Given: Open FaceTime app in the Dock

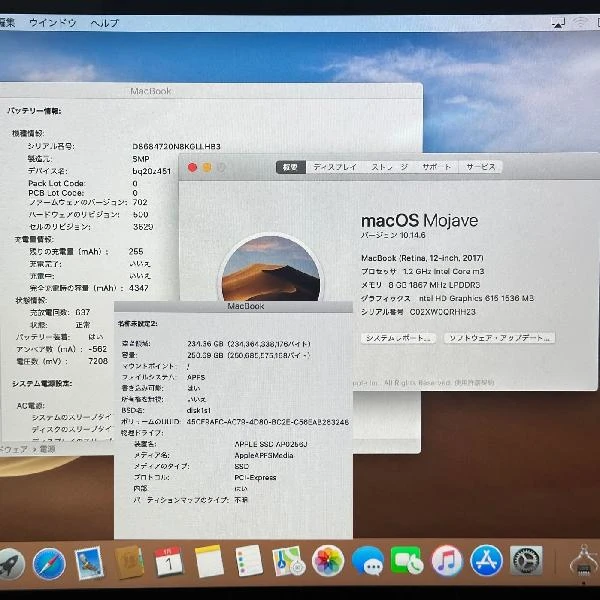Looking at the screenshot, I should pyautogui.click(x=407, y=561).
